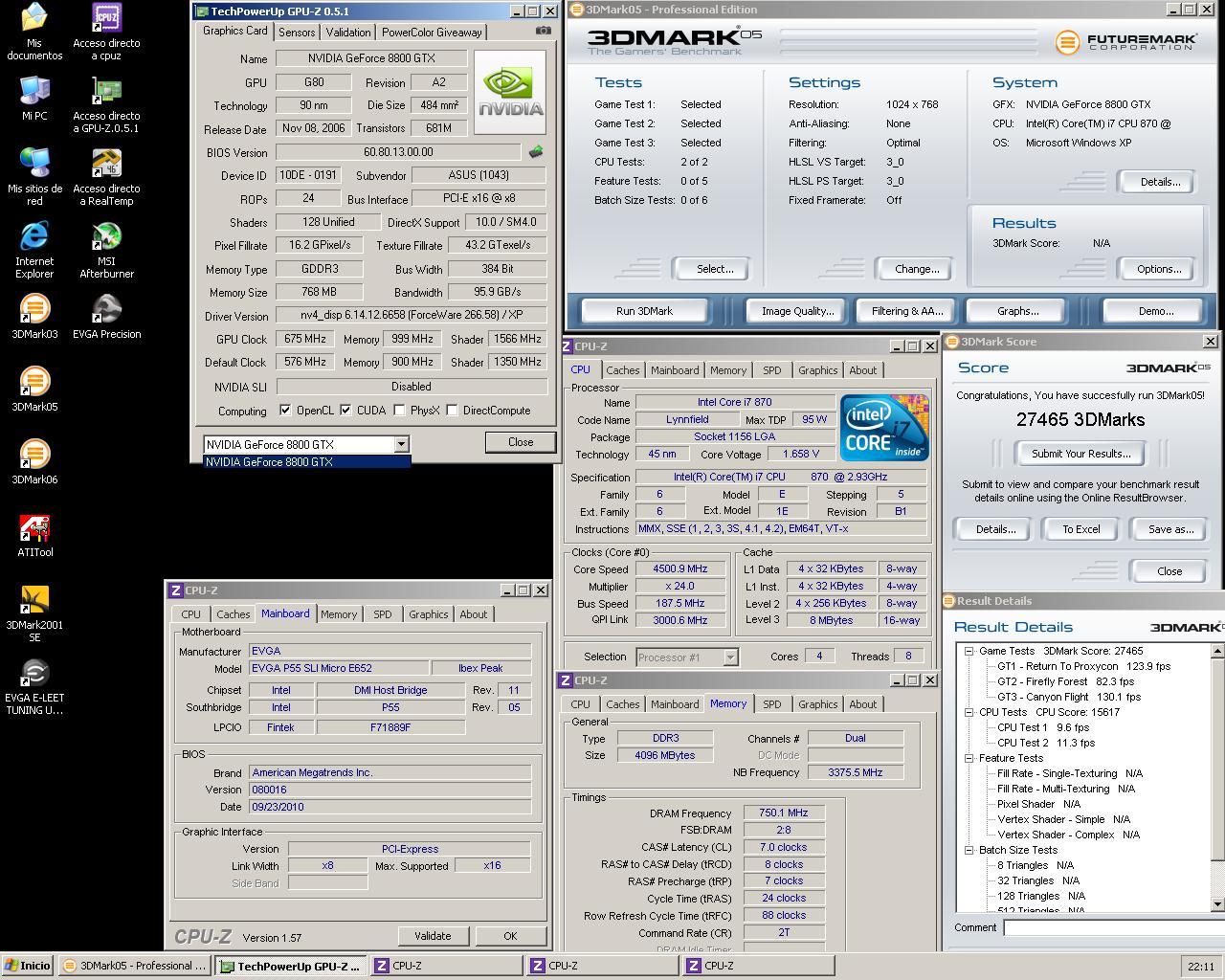The image size is (1225, 980).
Task: Click Validate button in CPU-Z
Action: tap(433, 936)
